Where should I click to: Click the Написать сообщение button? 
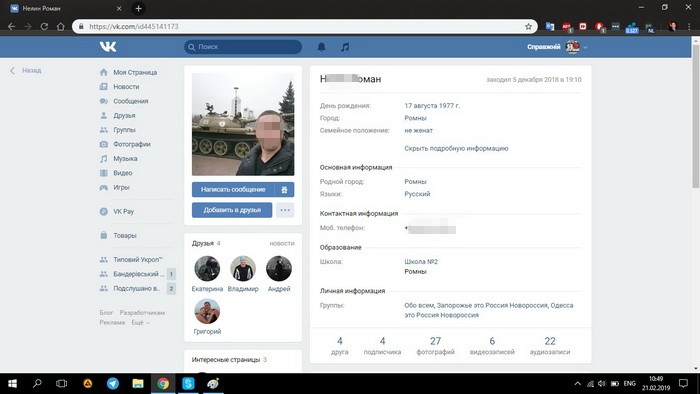[233, 190]
